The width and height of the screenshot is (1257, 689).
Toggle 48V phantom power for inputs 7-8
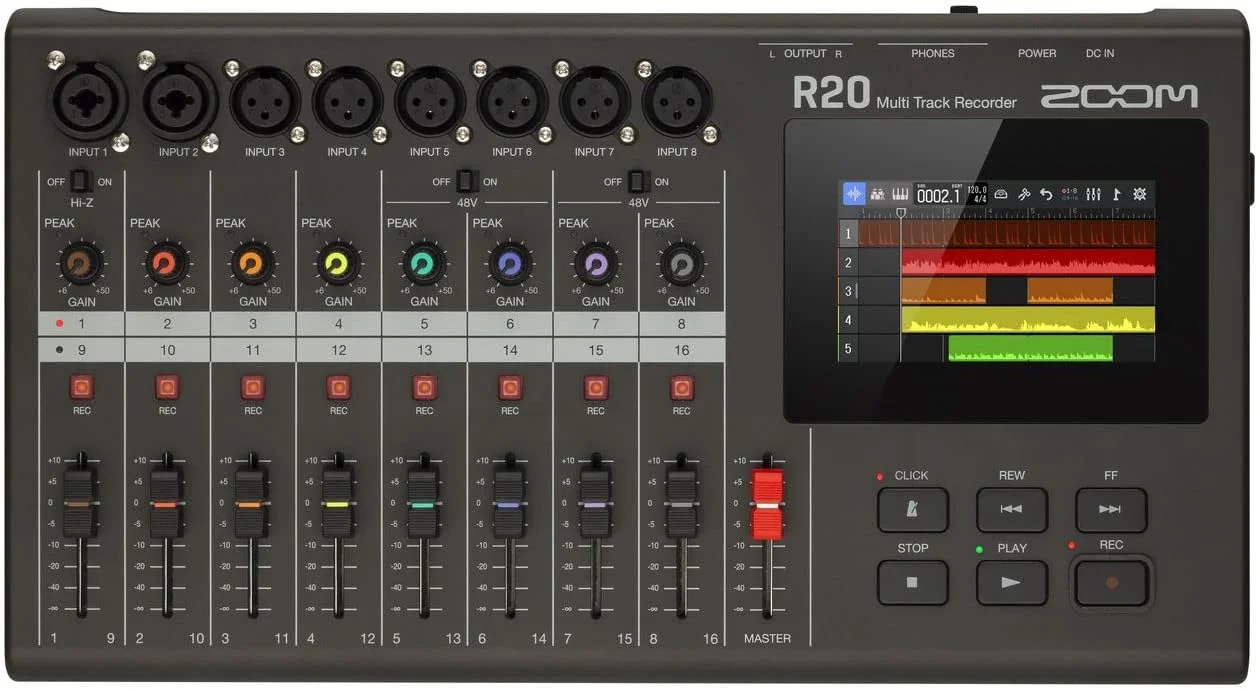(x=636, y=182)
